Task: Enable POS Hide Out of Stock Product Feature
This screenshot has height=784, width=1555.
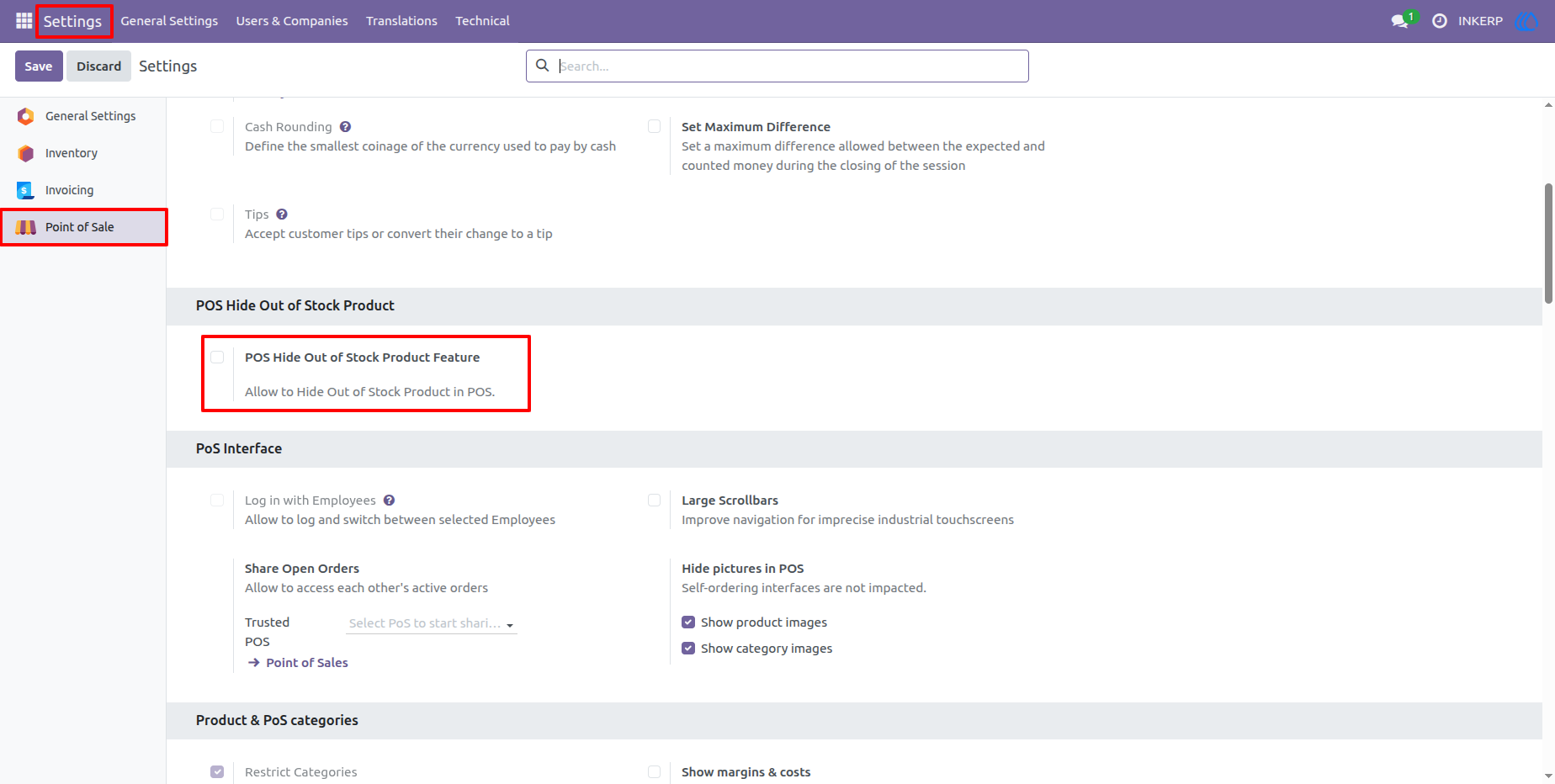Action: (217, 357)
